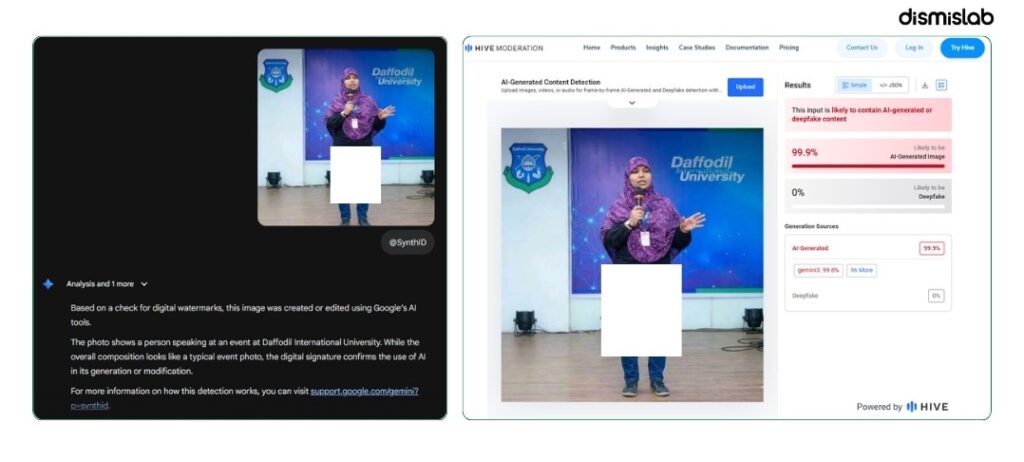Expand Analysis and 1 more
The image size is (1024, 462).
107,284
